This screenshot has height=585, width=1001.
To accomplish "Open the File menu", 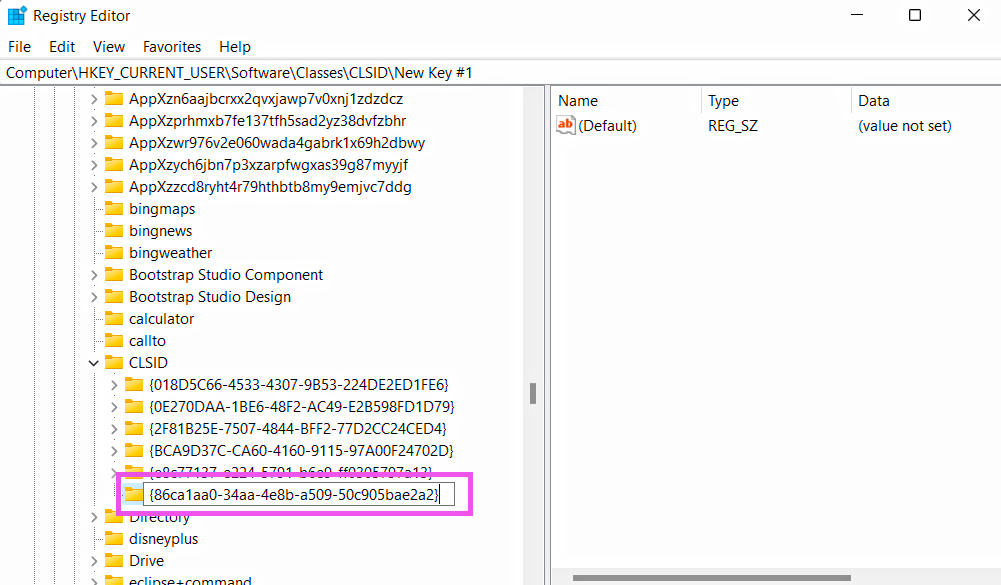I will click(x=19, y=47).
